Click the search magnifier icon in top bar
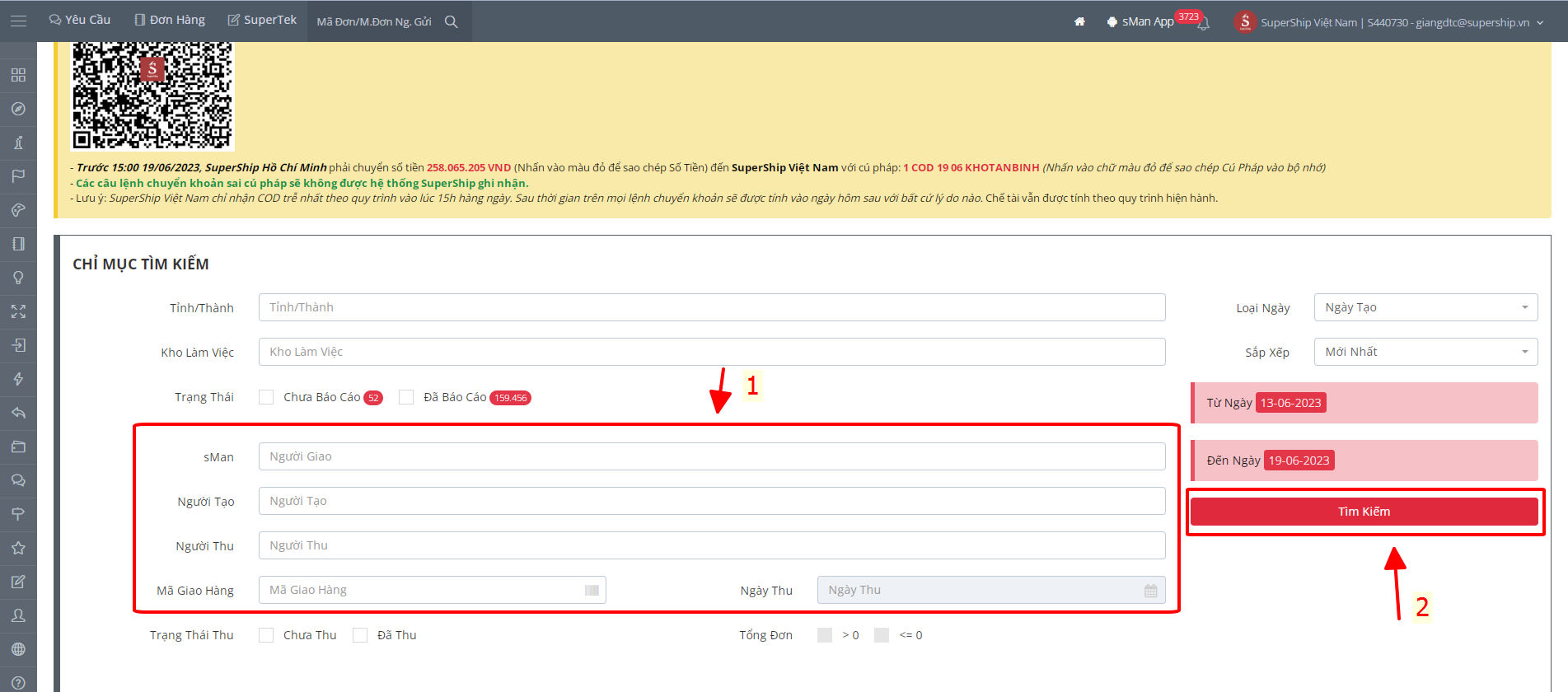Image resolution: width=1568 pixels, height=692 pixels. pos(452,21)
